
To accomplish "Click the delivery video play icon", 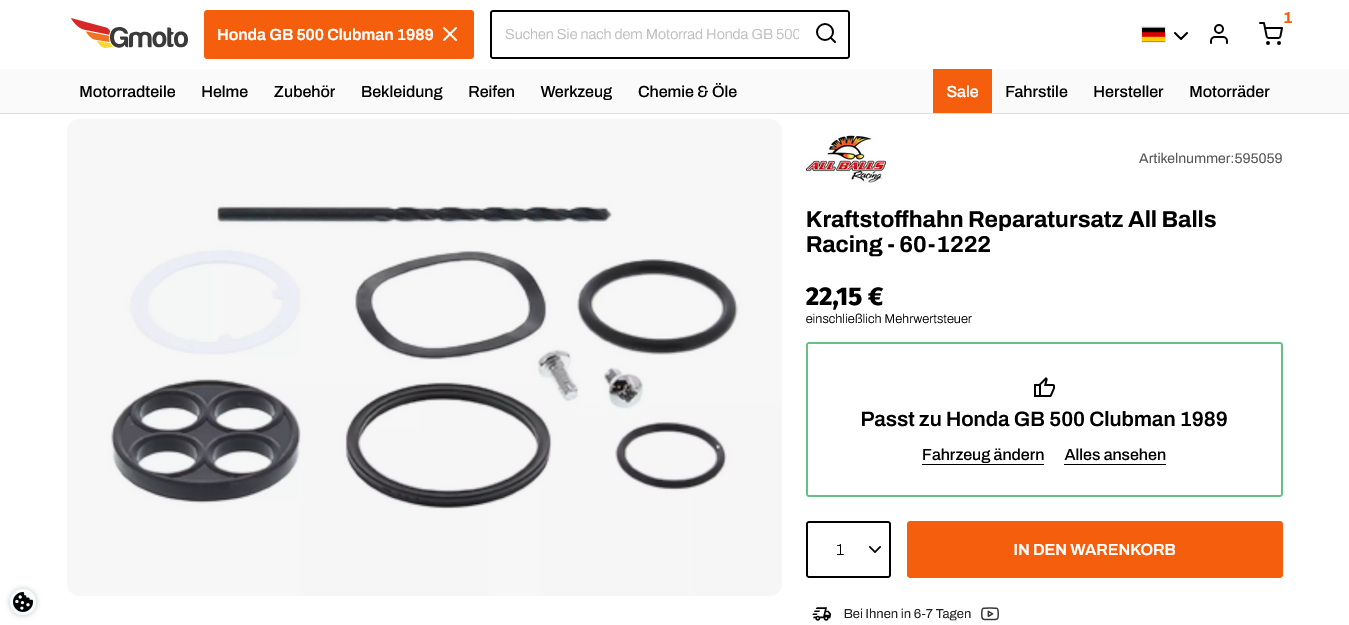I will coord(990,614).
